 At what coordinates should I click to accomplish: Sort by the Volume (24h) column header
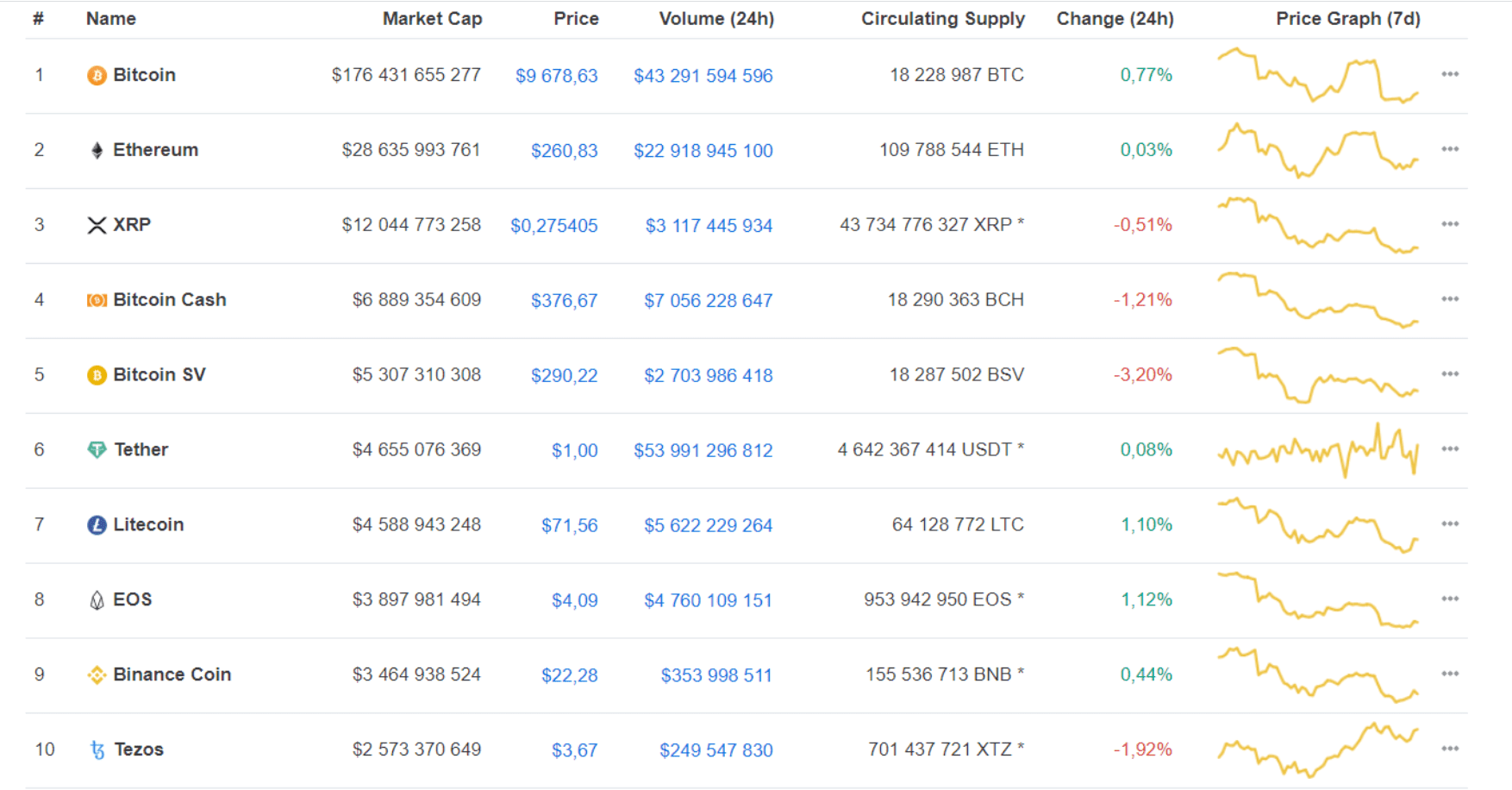coord(716,19)
